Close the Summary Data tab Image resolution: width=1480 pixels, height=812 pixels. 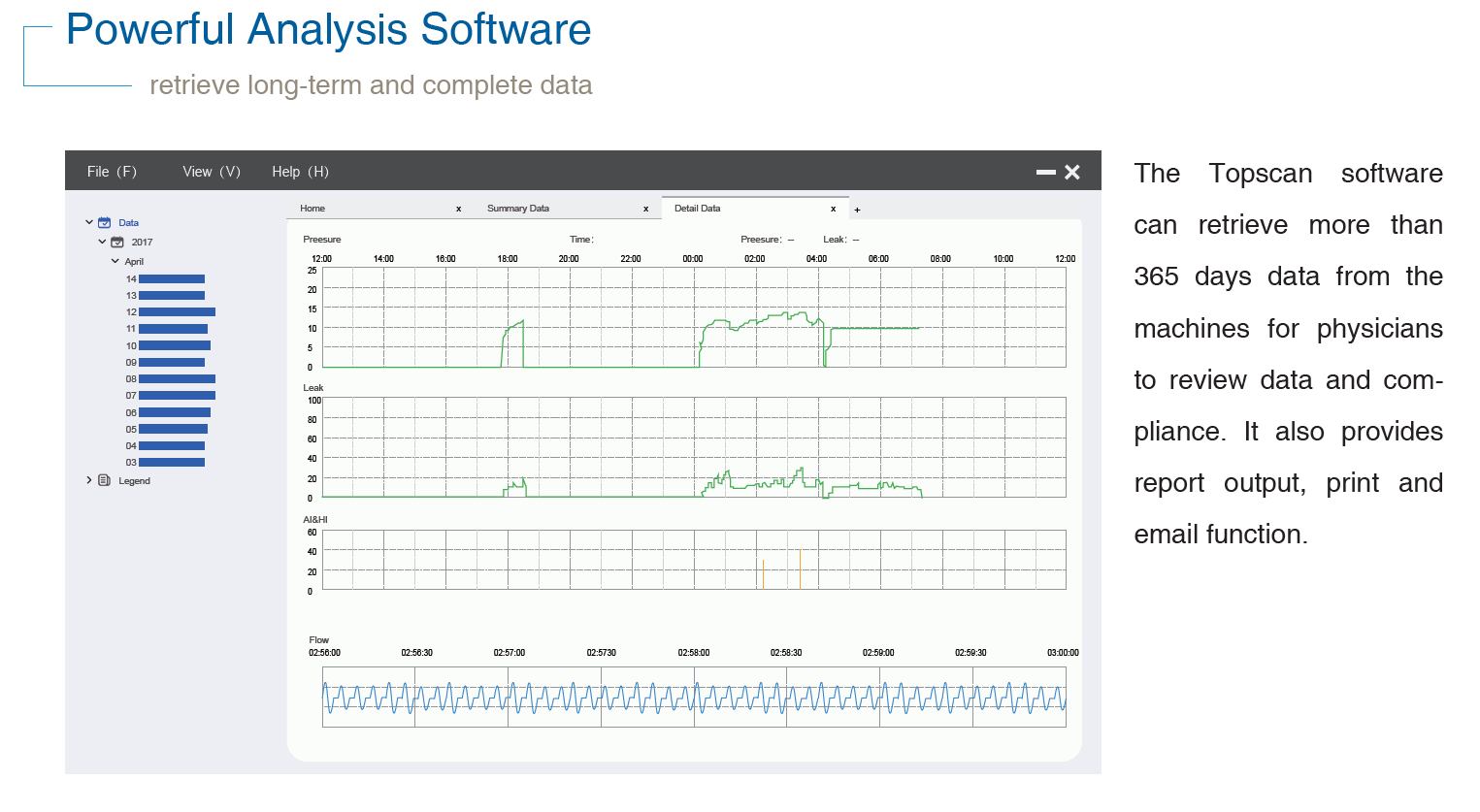pos(645,209)
